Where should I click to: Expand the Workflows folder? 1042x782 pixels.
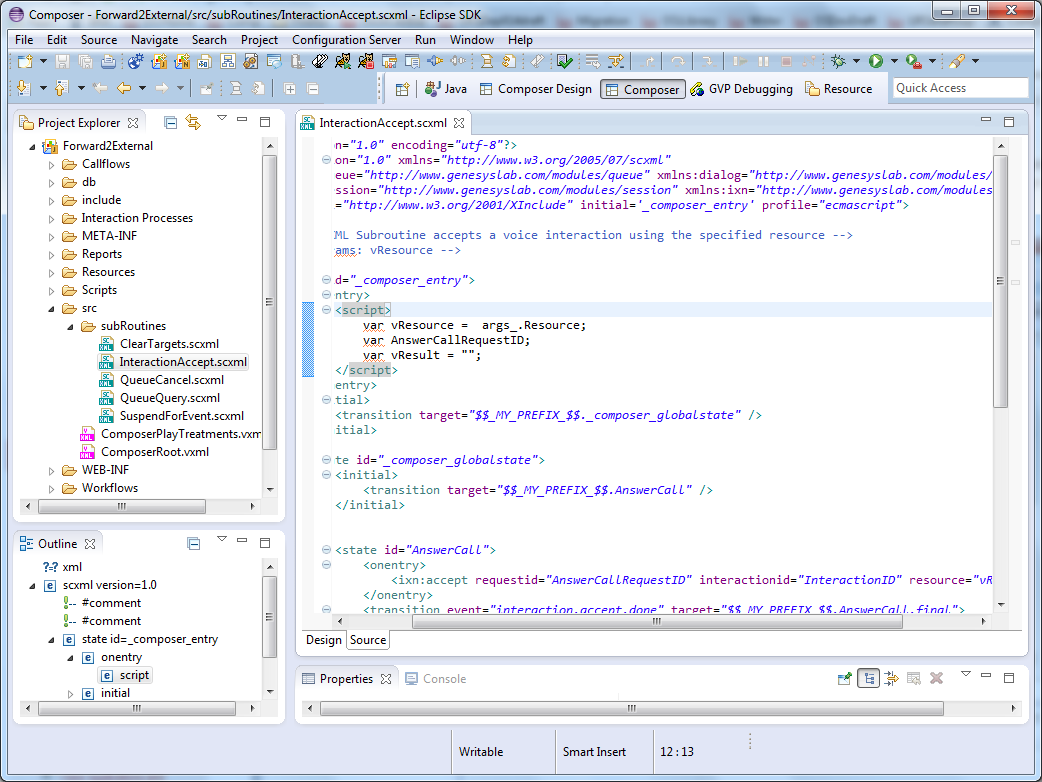click(x=51, y=489)
